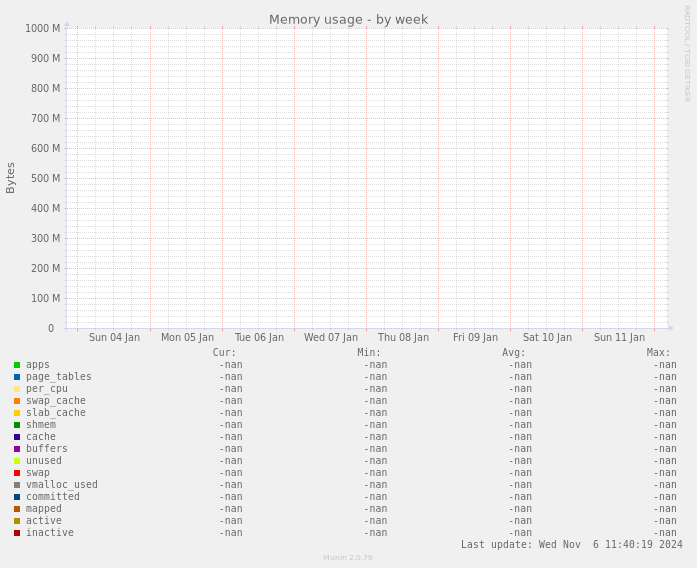Click the active olive legend square
Viewport: 697px width, 568px height.
17,521
